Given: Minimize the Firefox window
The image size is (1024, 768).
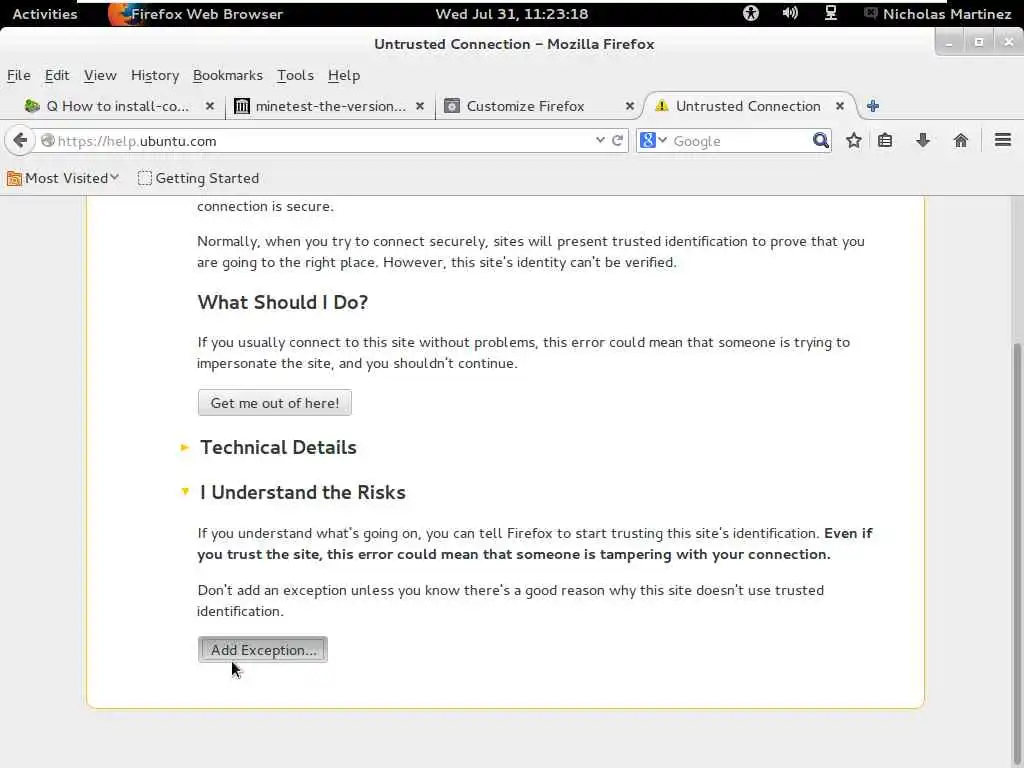Looking at the screenshot, I should (x=949, y=43).
